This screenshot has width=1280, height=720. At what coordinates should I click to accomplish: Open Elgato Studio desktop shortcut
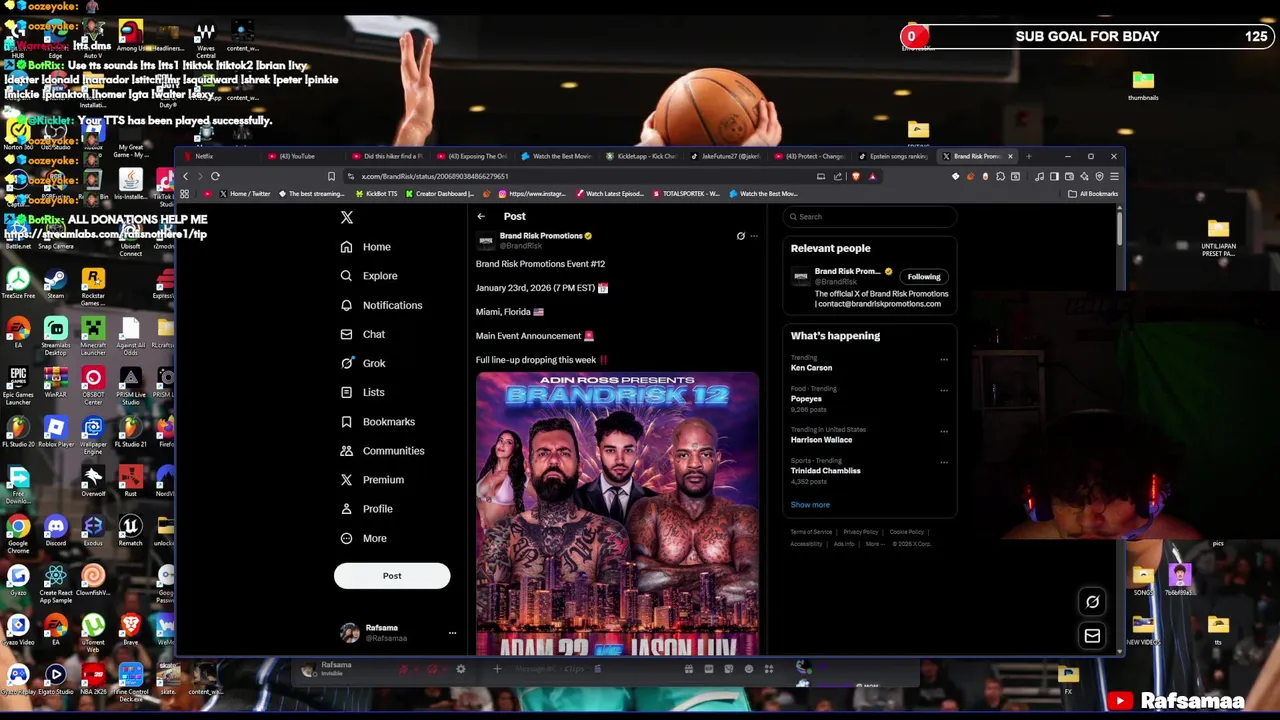click(x=55, y=680)
